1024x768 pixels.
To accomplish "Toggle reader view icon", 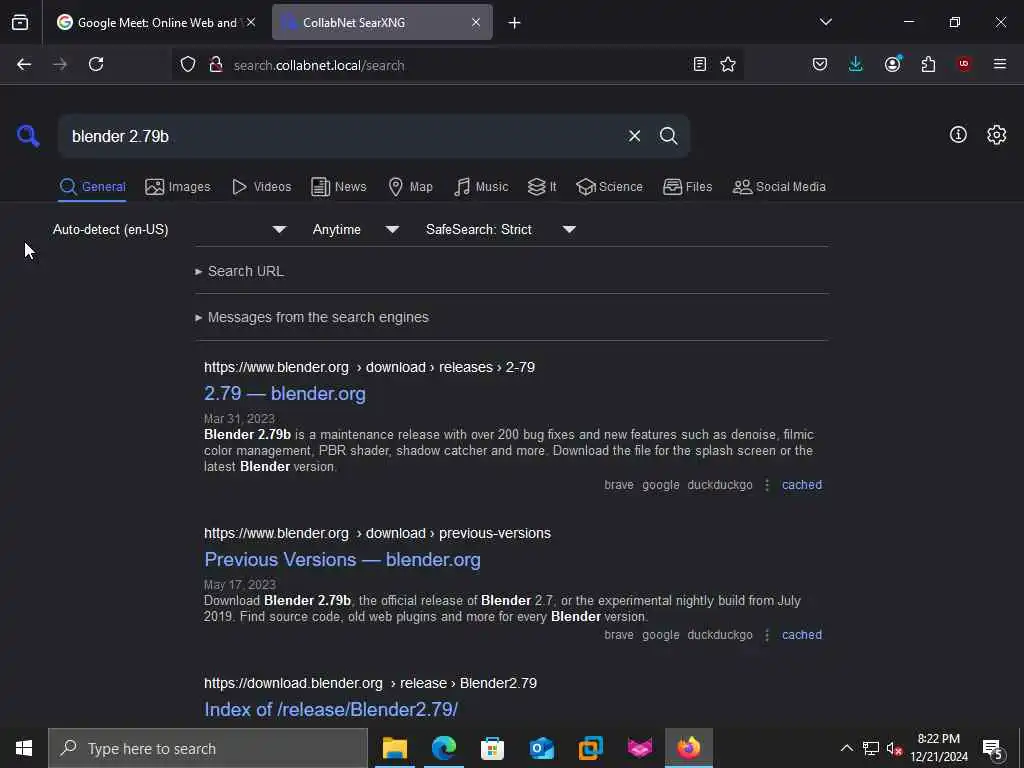I will (699, 64).
